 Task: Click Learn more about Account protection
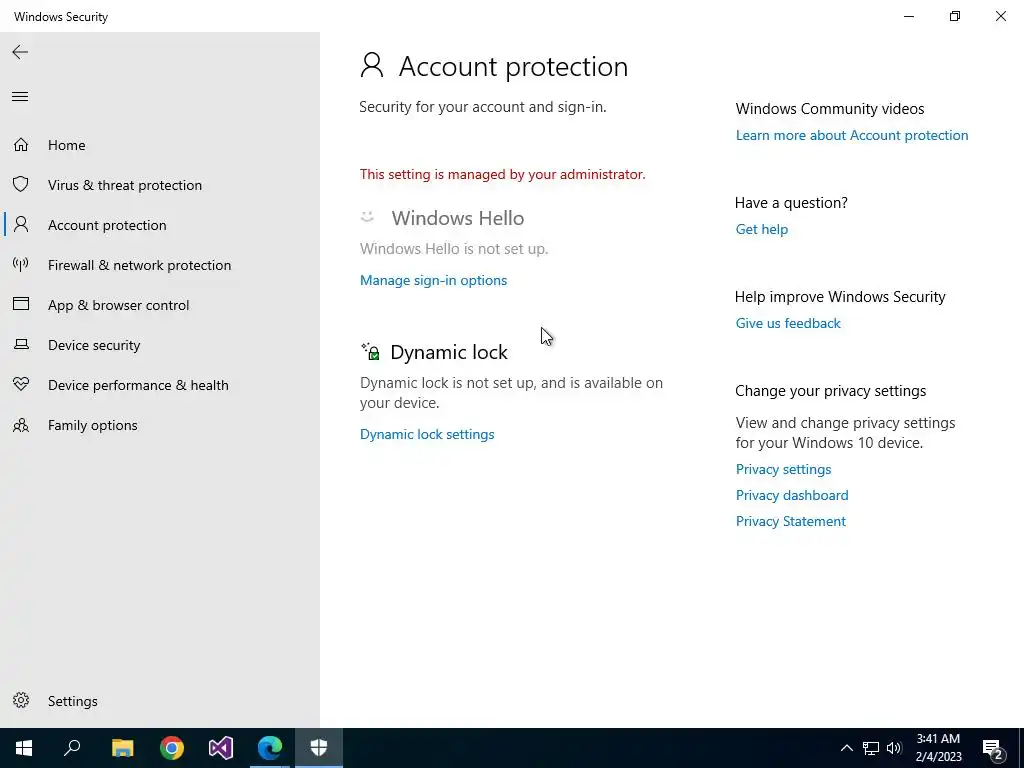click(852, 135)
